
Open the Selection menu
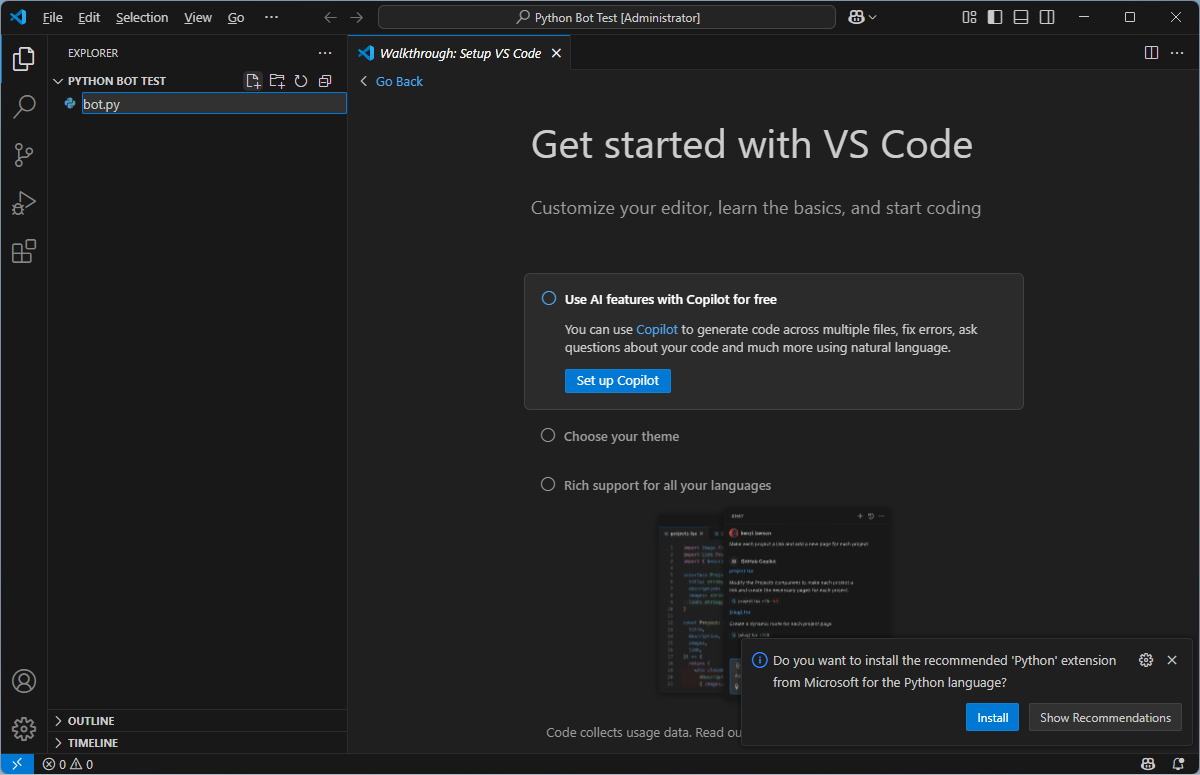coord(142,17)
